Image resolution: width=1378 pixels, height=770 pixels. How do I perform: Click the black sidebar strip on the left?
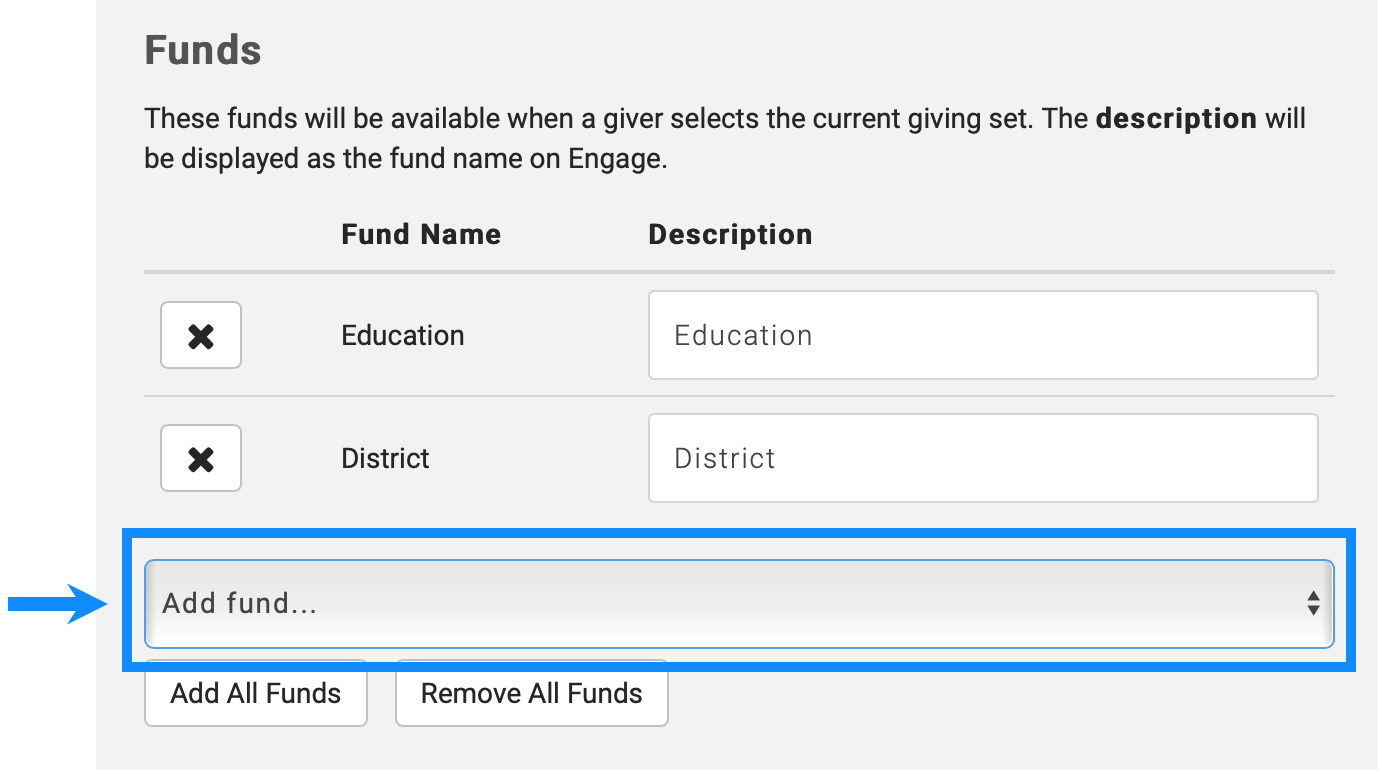click(x=47, y=300)
